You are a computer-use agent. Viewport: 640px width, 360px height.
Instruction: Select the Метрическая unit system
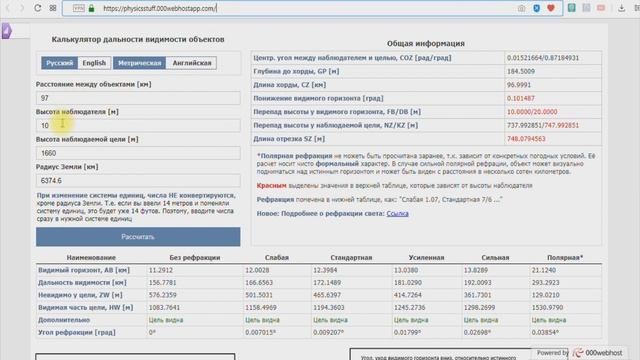[x=140, y=63]
